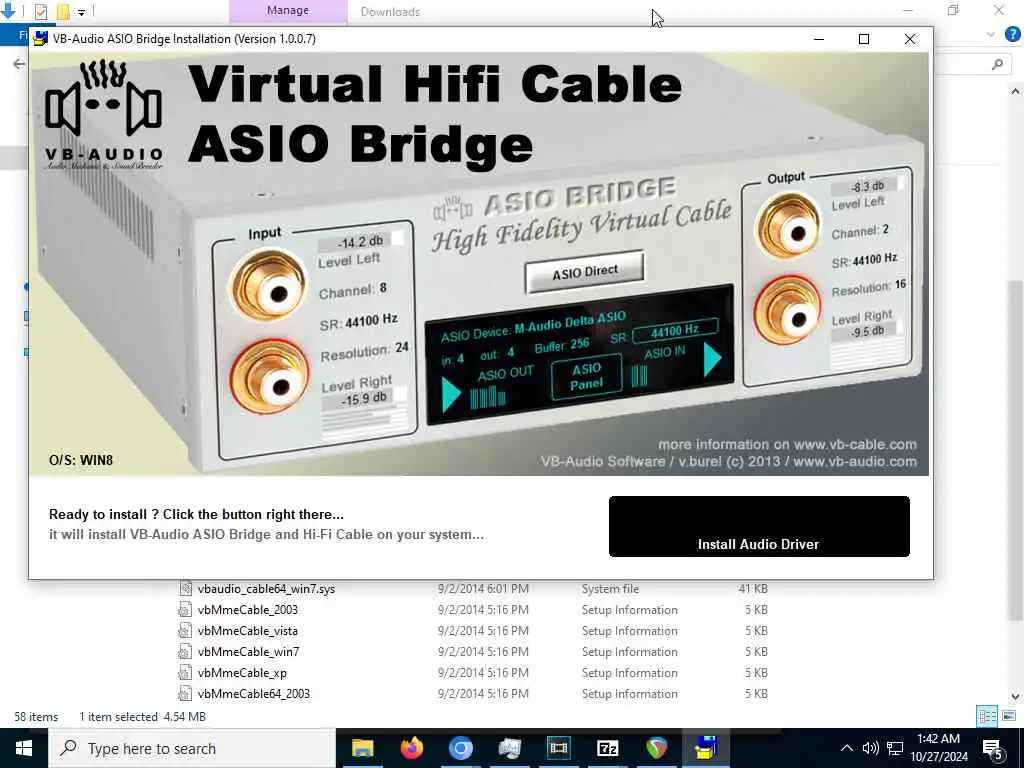1024x768 pixels.
Task: Close the VB-Audio ASIO Bridge Installation window
Action: click(x=910, y=39)
